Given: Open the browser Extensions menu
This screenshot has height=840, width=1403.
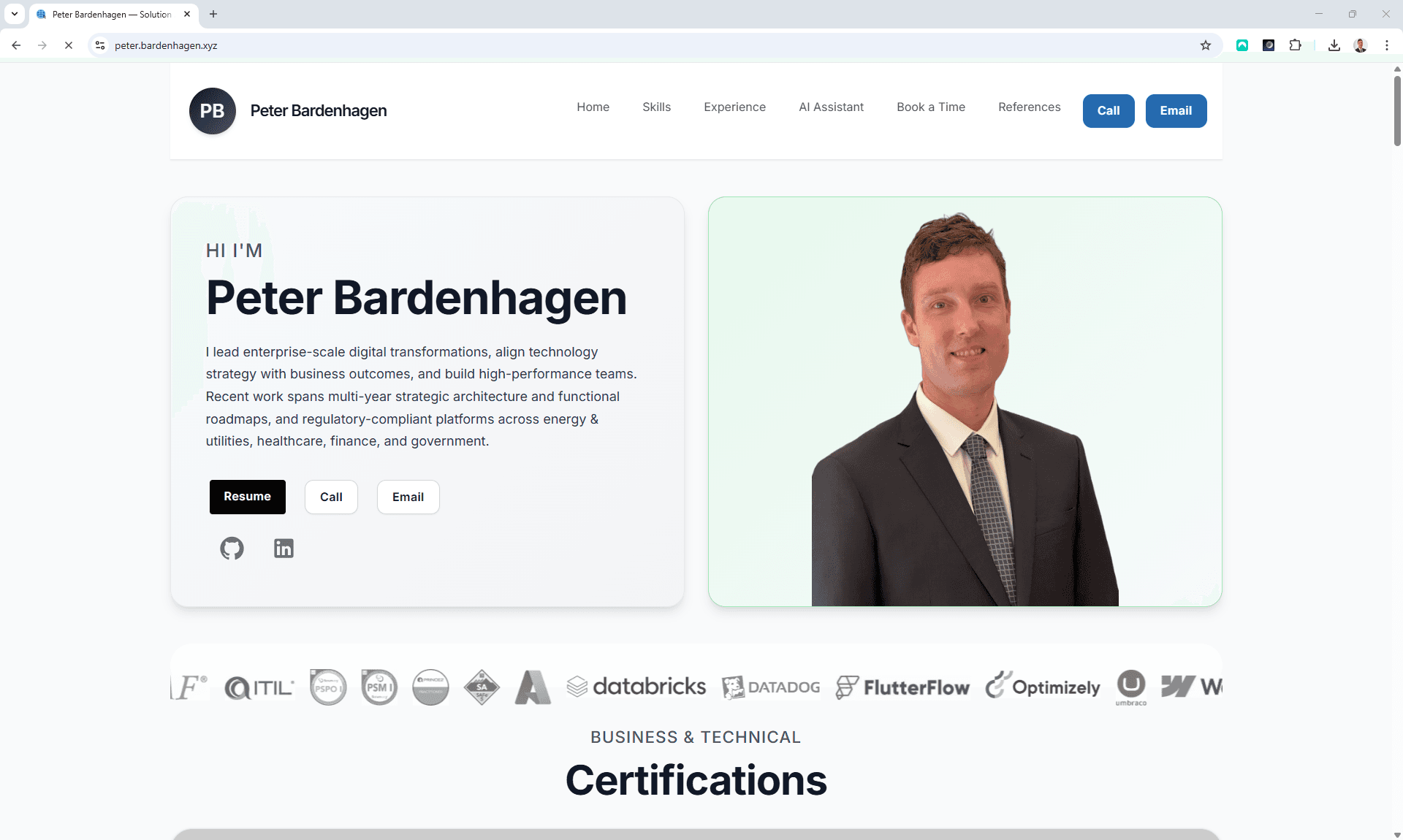Looking at the screenshot, I should click(x=1295, y=45).
